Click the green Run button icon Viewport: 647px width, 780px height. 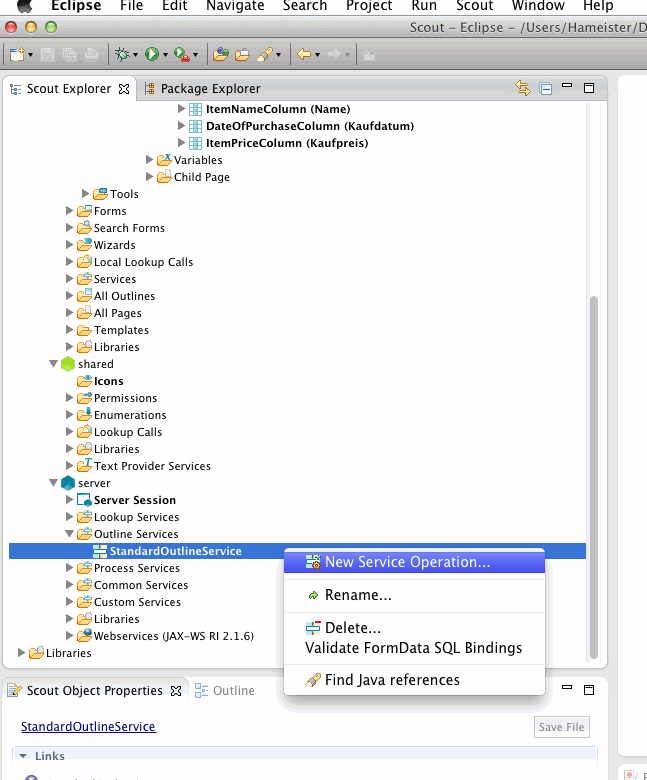[152, 54]
